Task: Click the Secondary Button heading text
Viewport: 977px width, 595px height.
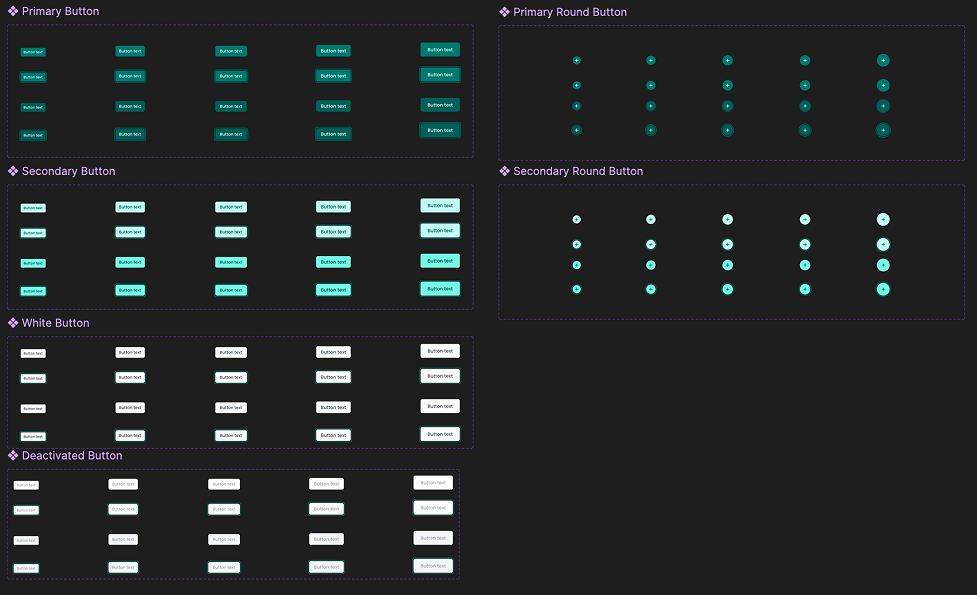Action: pos(70,171)
